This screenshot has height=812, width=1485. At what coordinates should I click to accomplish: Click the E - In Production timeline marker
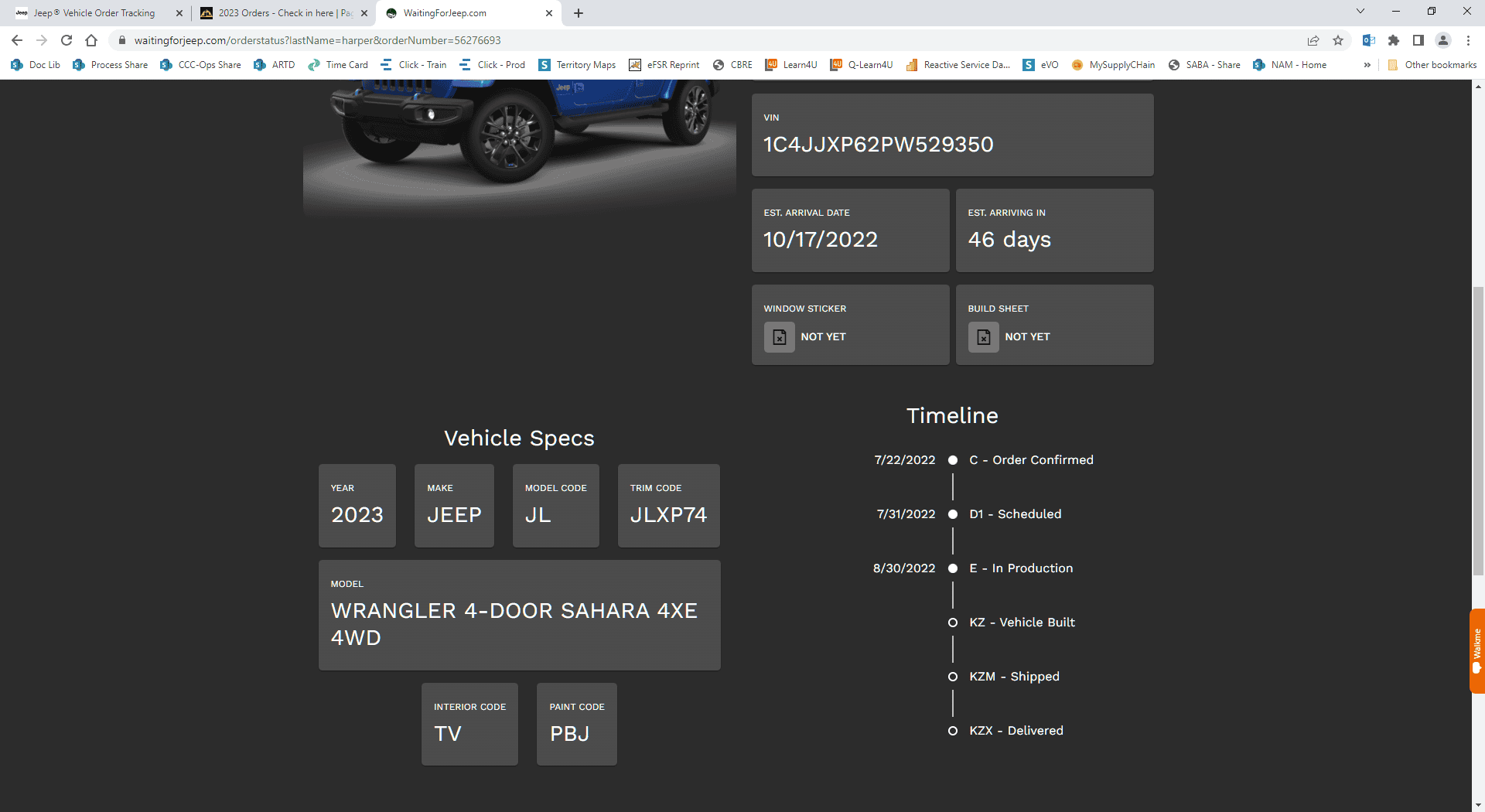(953, 568)
